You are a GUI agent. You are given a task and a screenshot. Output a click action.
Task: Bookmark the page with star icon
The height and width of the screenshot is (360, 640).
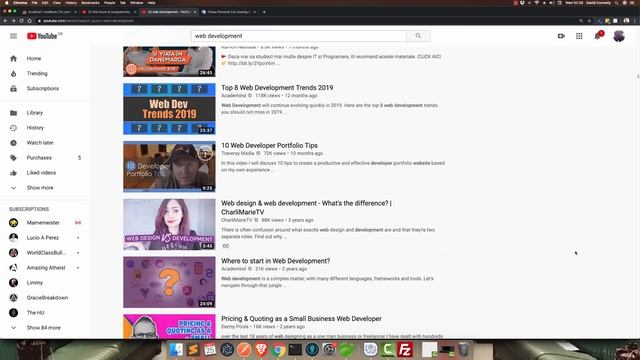coord(589,20)
